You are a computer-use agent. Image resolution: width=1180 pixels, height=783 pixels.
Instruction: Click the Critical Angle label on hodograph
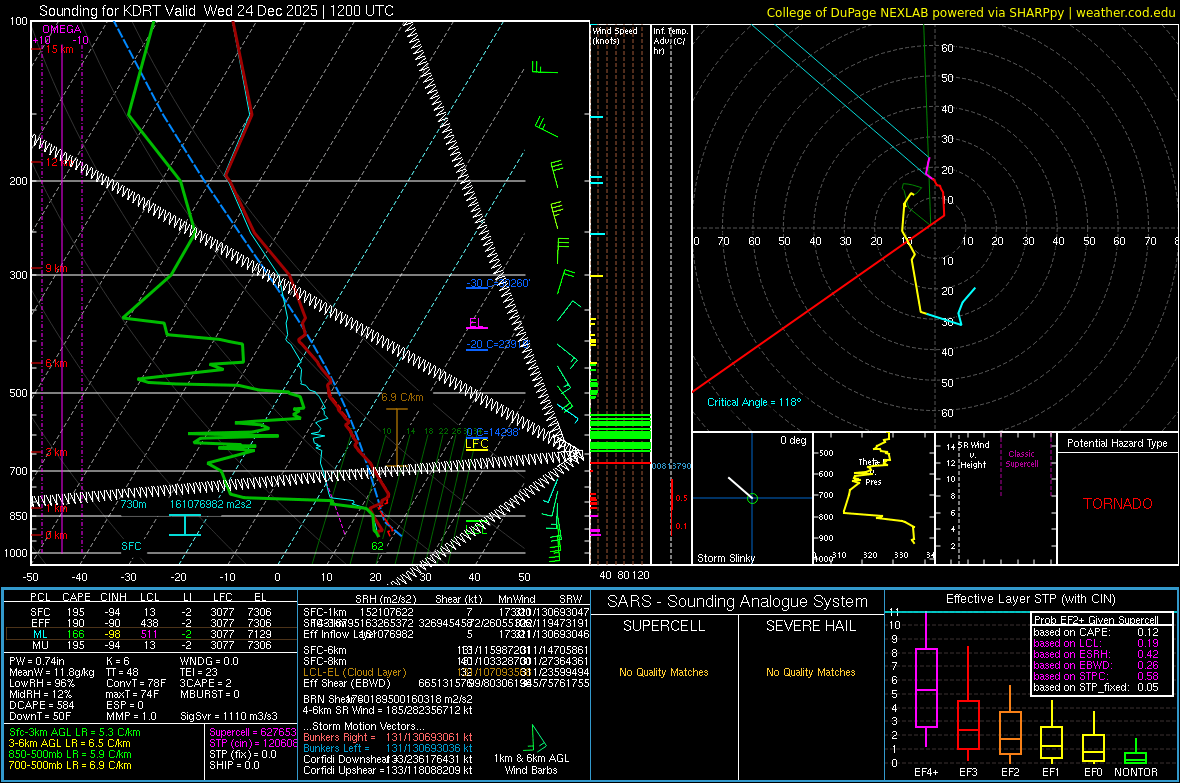[754, 402]
